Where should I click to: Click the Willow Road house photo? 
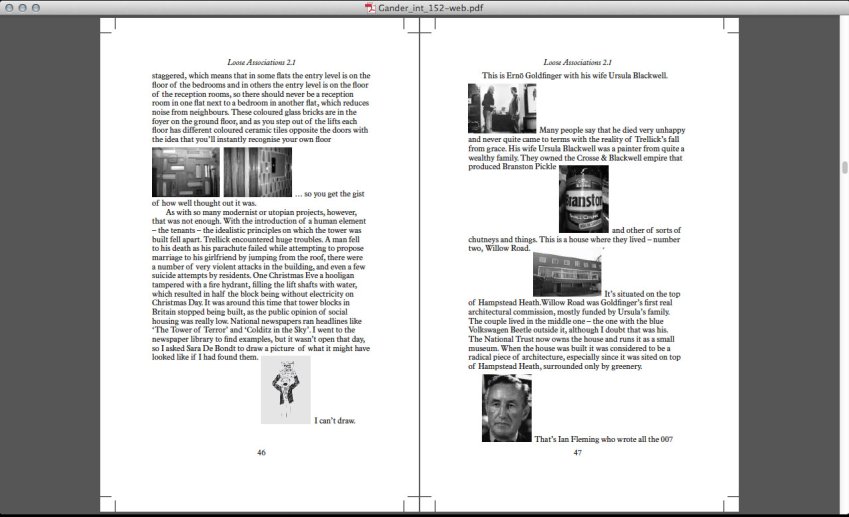pos(567,273)
